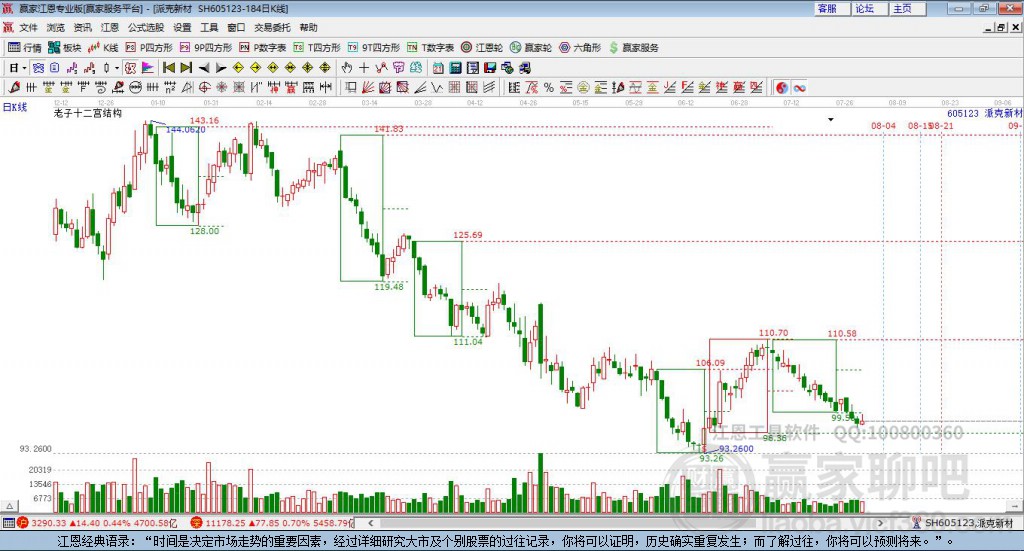
Task: Click the horizontal scrollbar track
Action: pyautogui.click(x=625, y=523)
